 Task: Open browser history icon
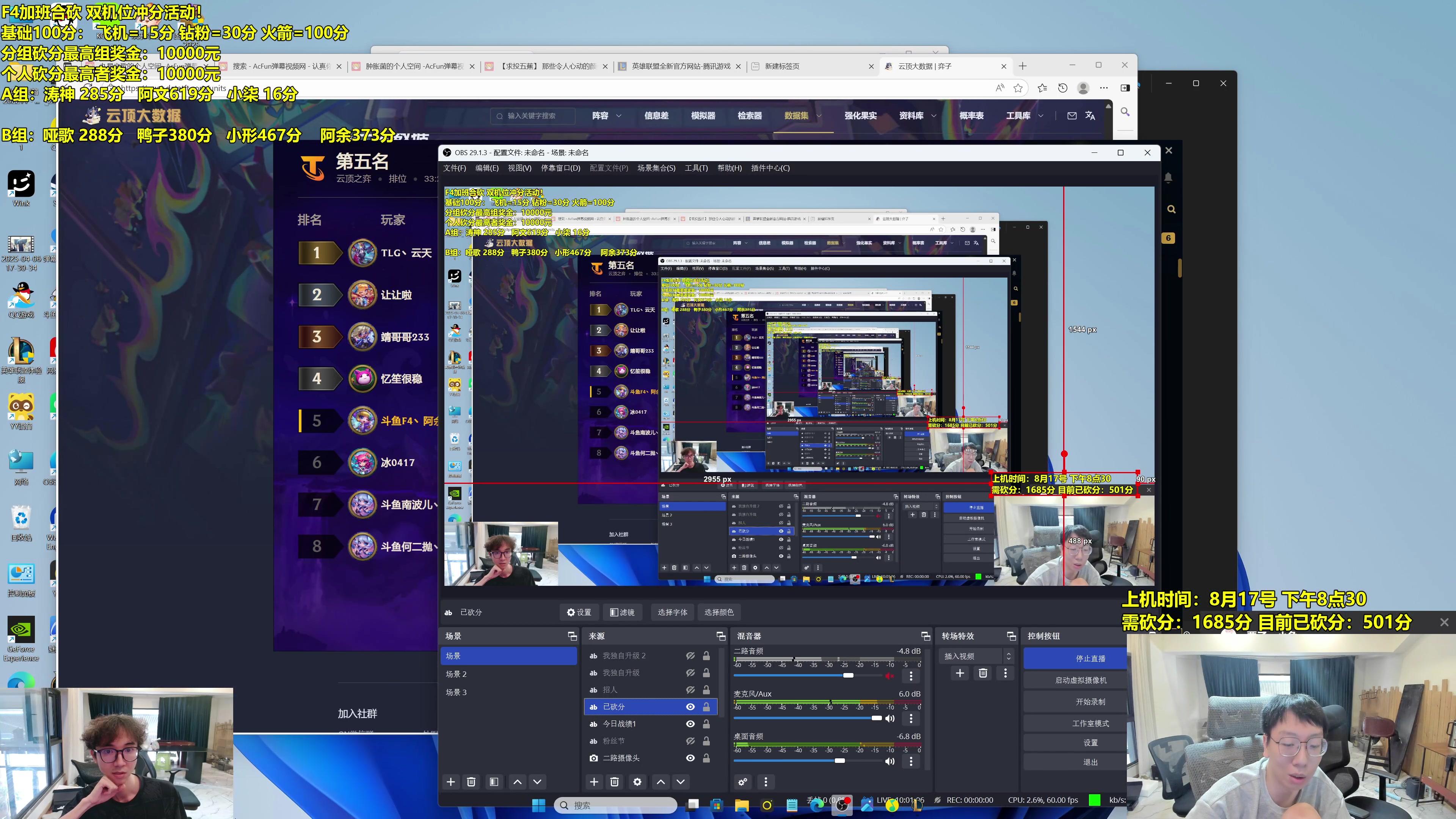coord(1062,88)
